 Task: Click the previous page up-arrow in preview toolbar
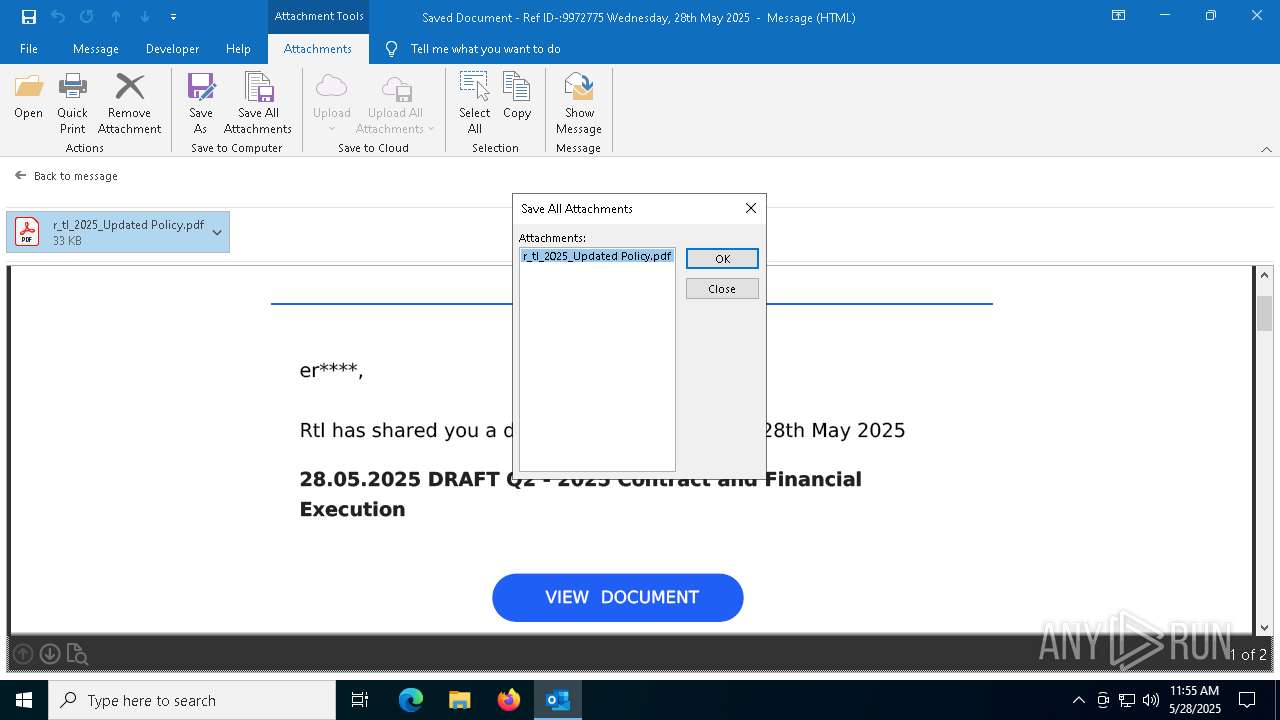23,654
